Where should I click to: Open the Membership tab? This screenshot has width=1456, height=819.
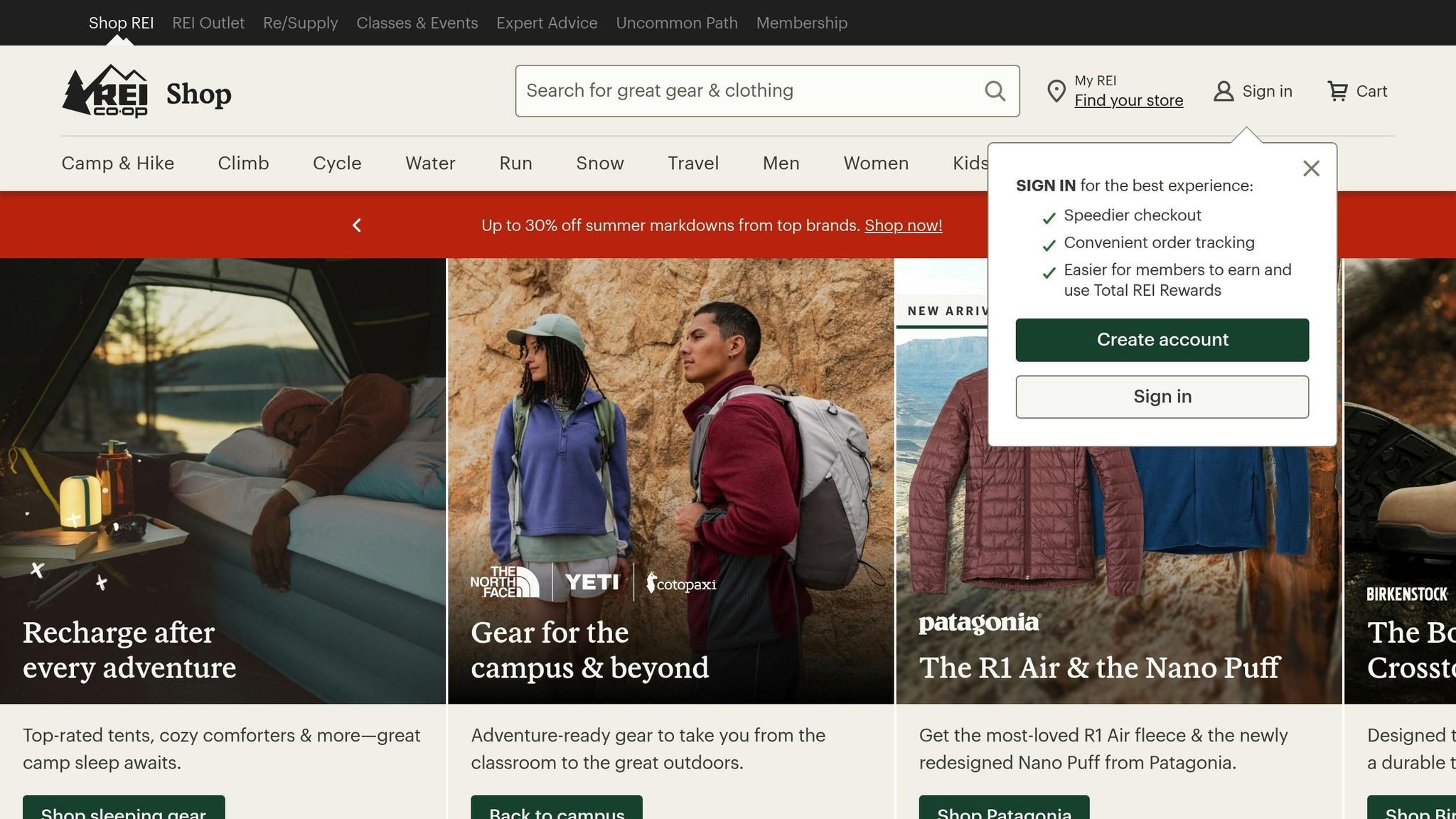coord(802,23)
